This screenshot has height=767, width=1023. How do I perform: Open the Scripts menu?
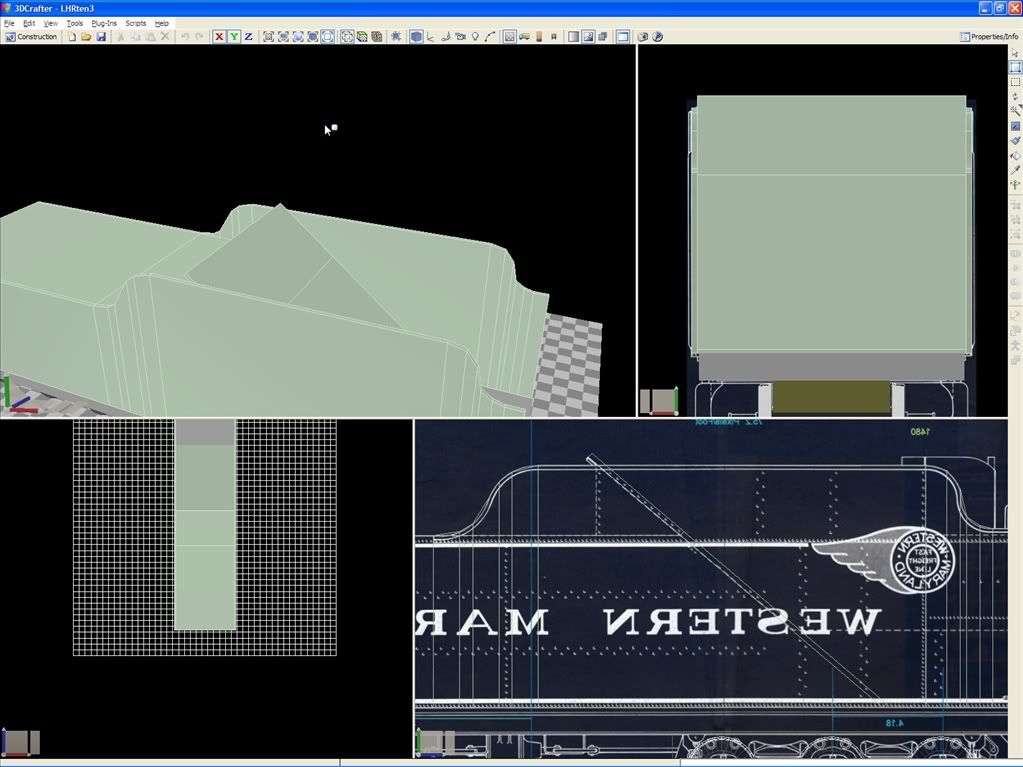136,23
